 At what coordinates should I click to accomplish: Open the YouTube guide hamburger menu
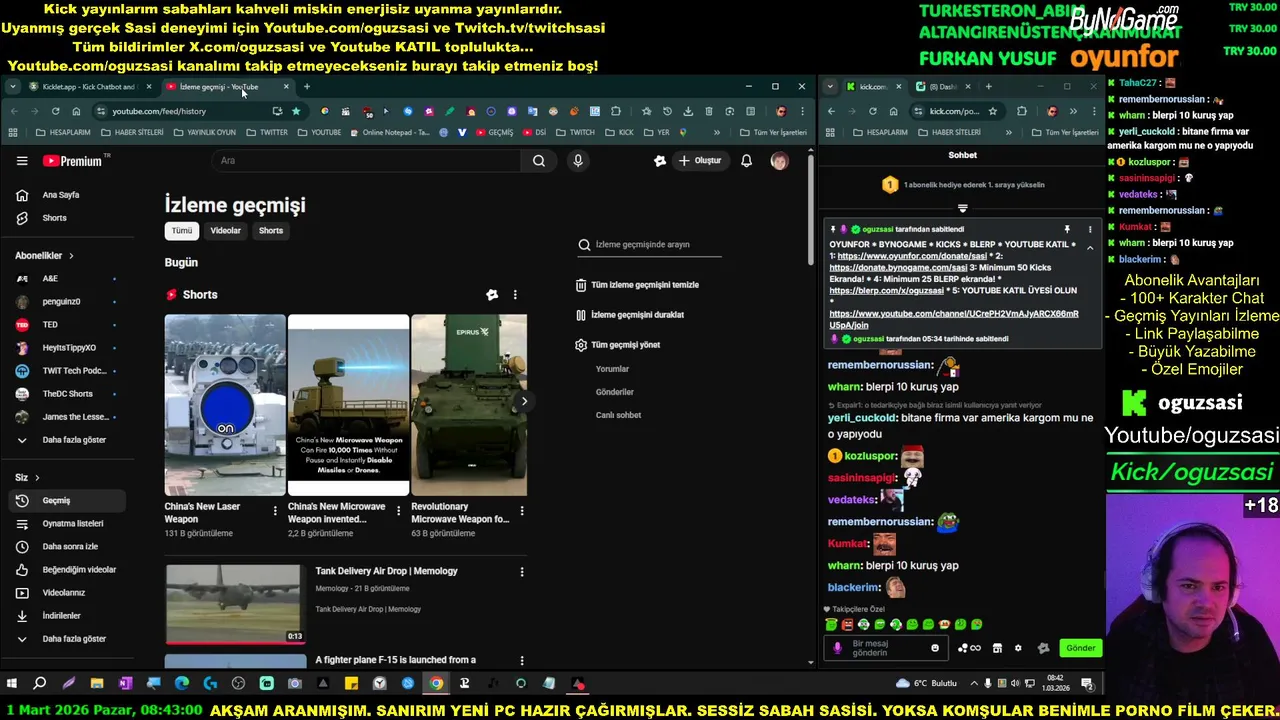[x=22, y=161]
